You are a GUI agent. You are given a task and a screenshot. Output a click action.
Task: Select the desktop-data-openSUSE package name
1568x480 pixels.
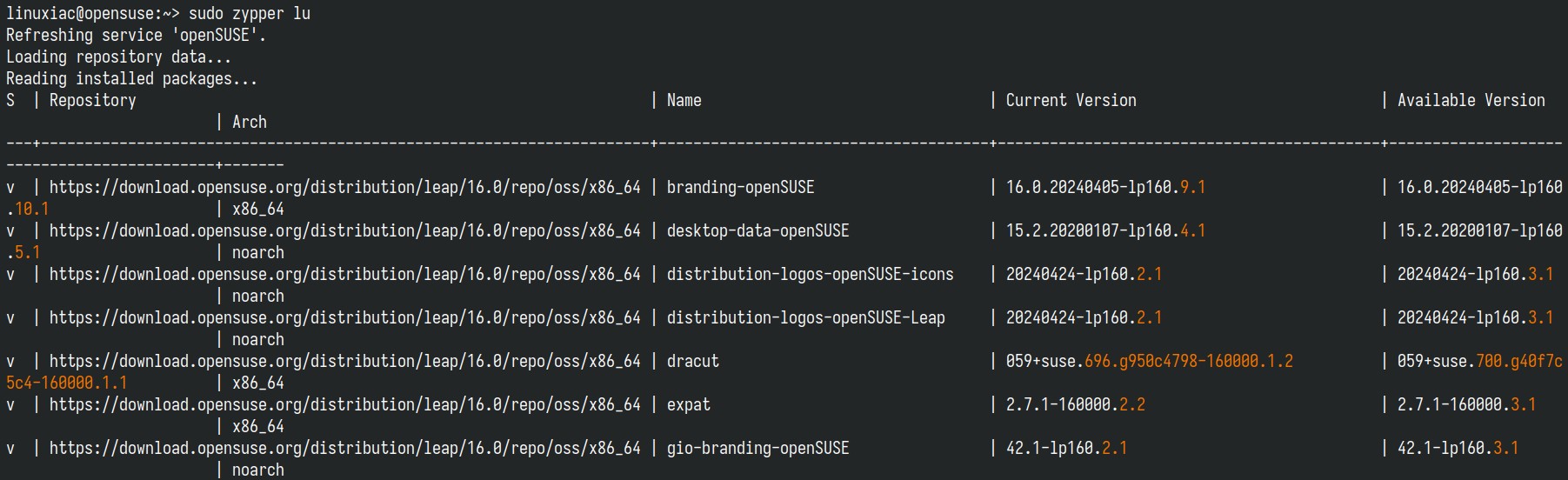757,230
